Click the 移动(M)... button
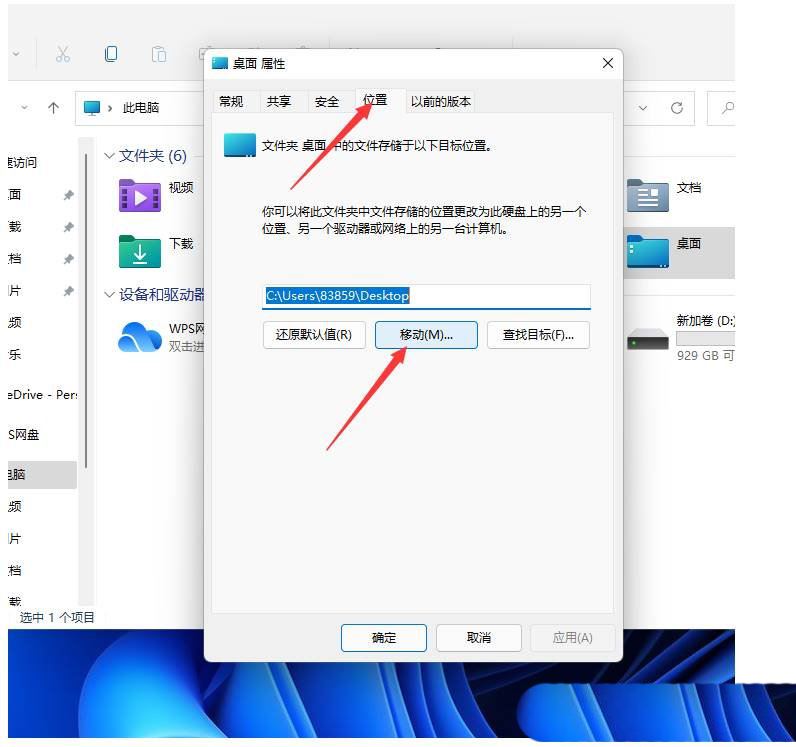796x747 pixels. coord(426,335)
